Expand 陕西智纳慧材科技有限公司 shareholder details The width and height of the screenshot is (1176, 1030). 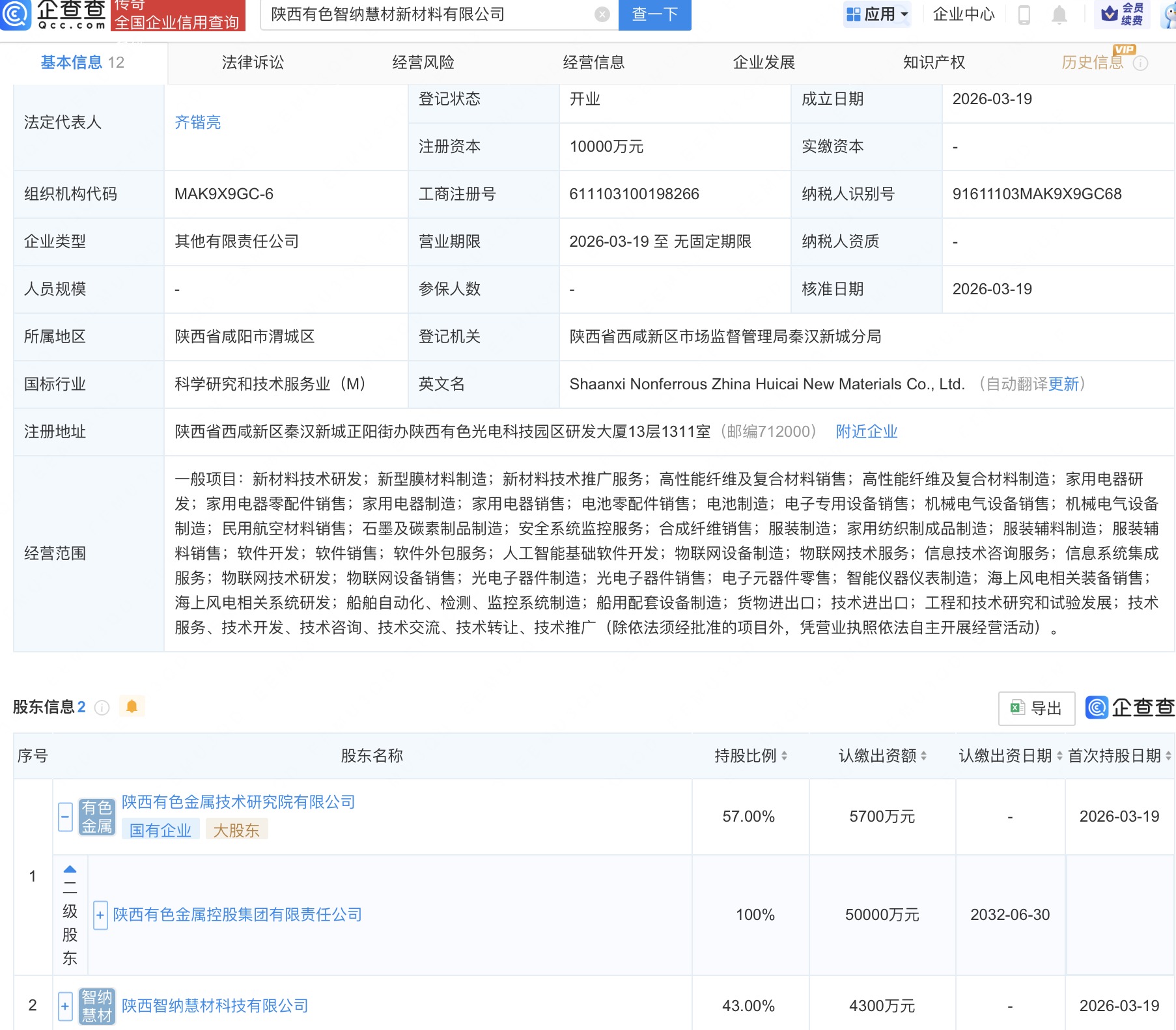click(64, 1006)
